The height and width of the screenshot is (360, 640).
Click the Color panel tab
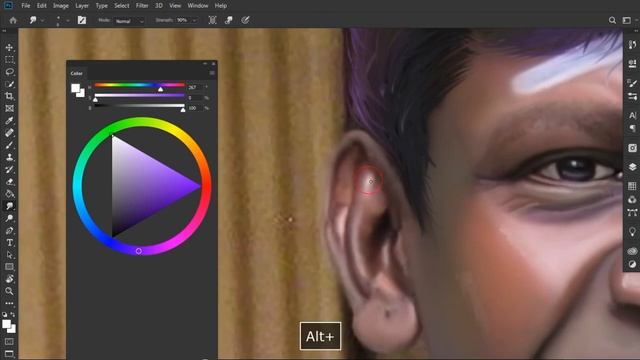[77, 73]
